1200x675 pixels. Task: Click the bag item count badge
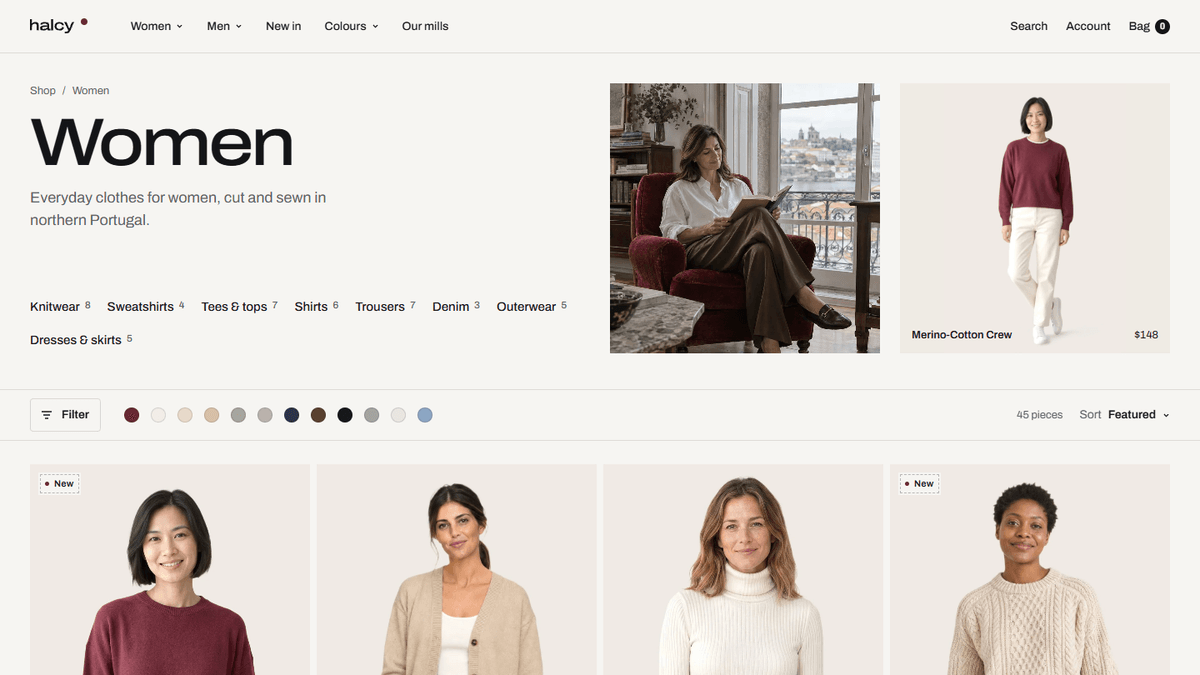pyautogui.click(x=1162, y=27)
